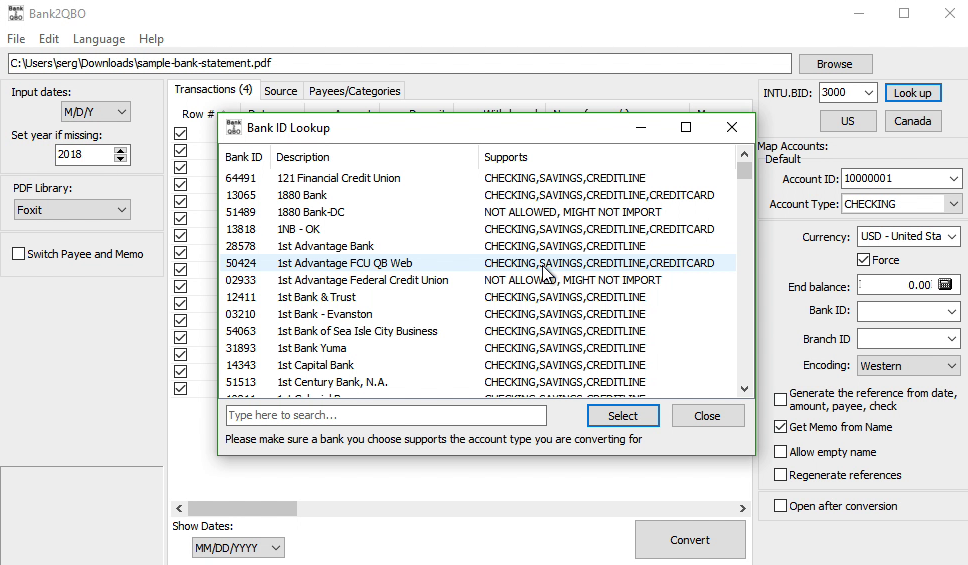
Task: Click the Bank ID Lookup dialog icon
Action: (233, 127)
